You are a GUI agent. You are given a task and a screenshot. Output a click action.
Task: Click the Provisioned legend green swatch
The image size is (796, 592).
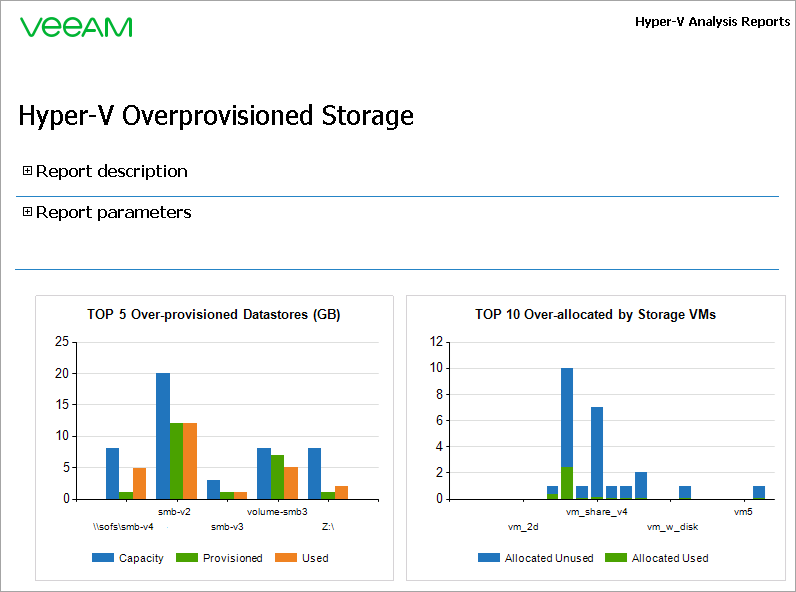(186, 557)
